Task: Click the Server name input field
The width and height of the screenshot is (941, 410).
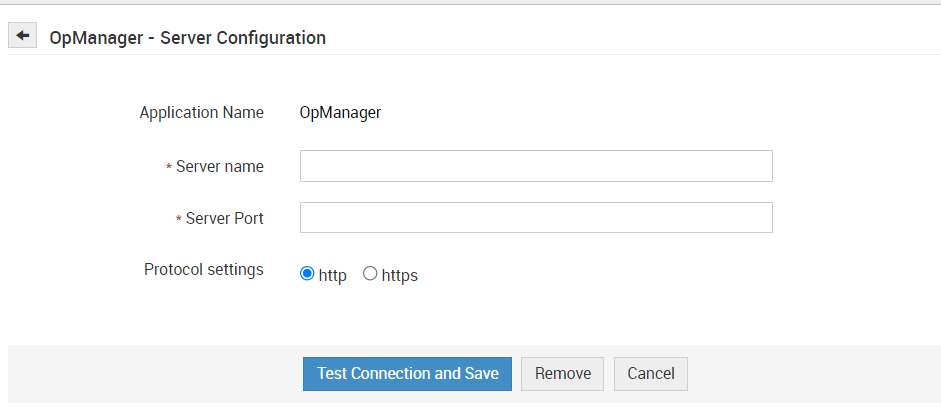Action: point(536,166)
